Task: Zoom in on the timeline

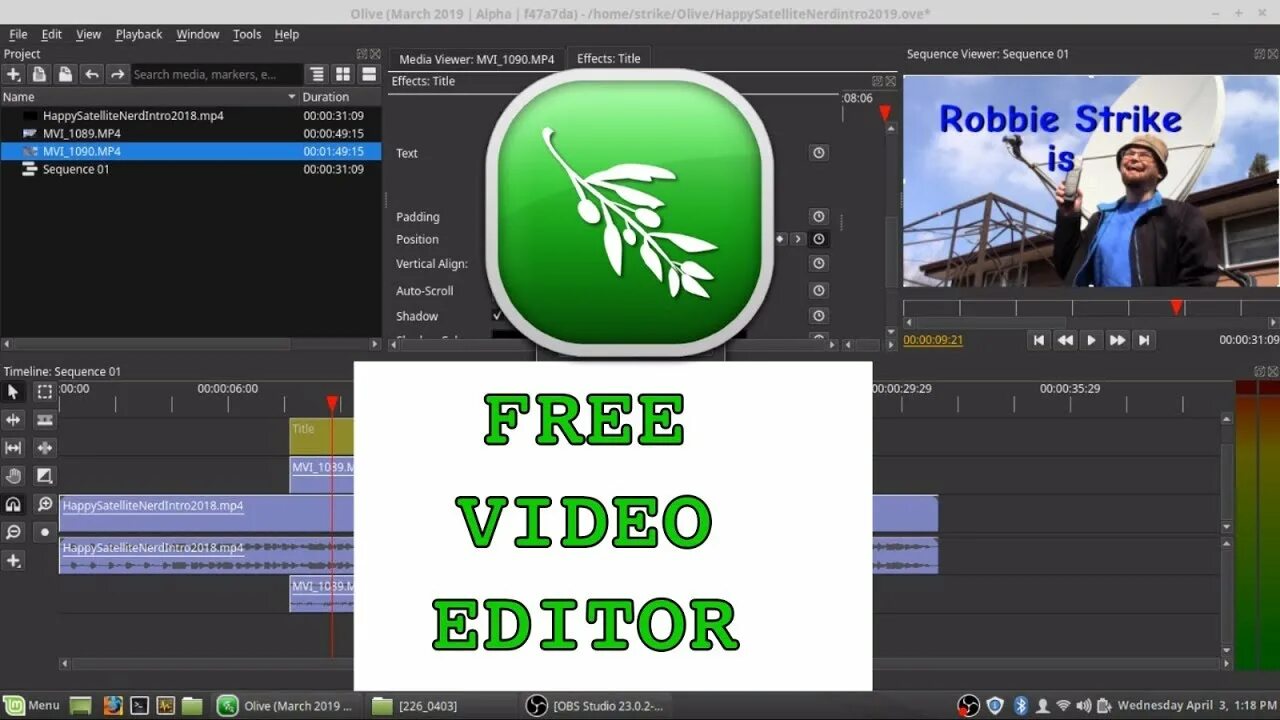Action: coord(45,504)
